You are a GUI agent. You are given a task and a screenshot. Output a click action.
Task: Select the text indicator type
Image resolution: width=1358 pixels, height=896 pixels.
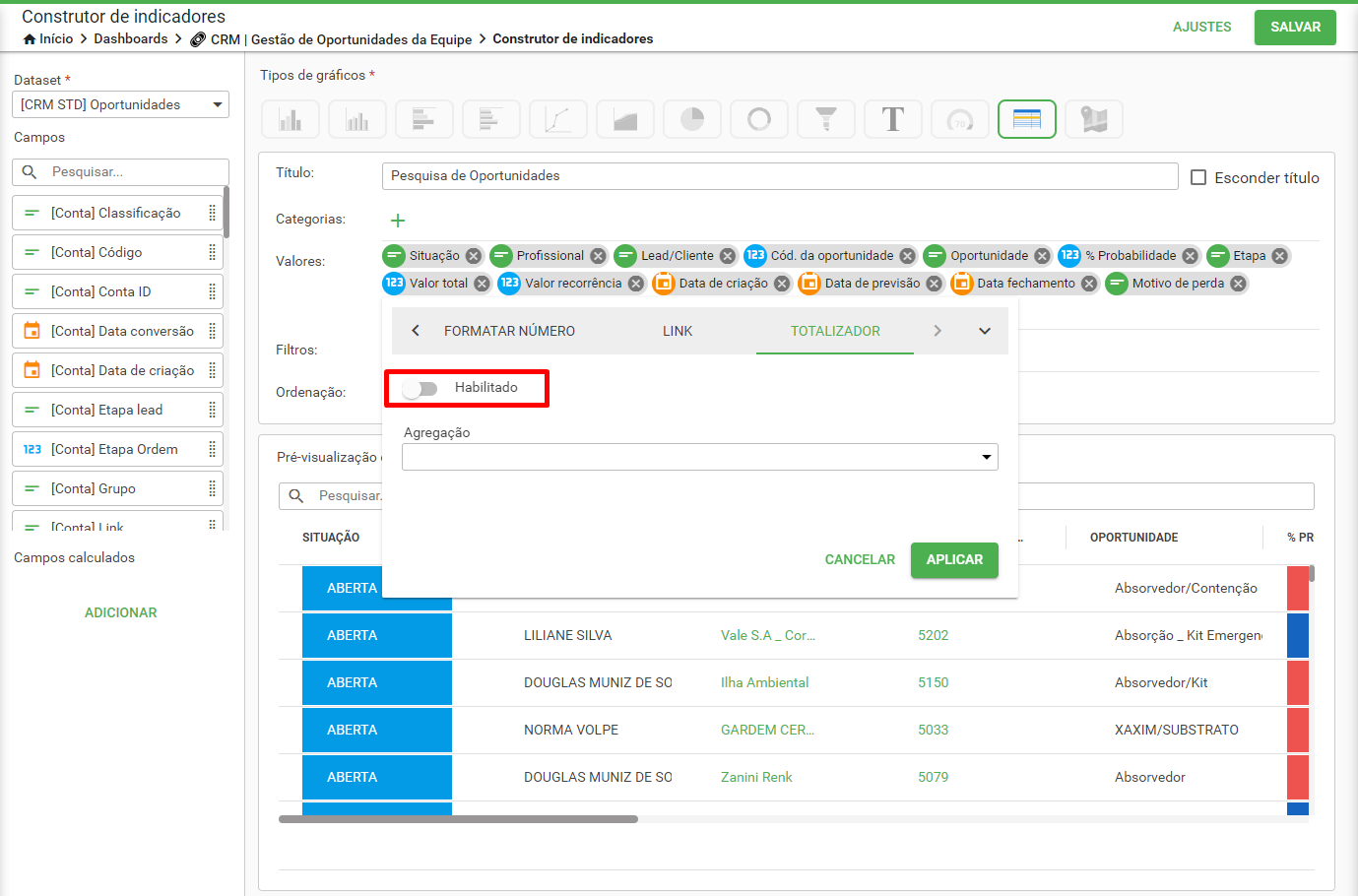pos(893,119)
